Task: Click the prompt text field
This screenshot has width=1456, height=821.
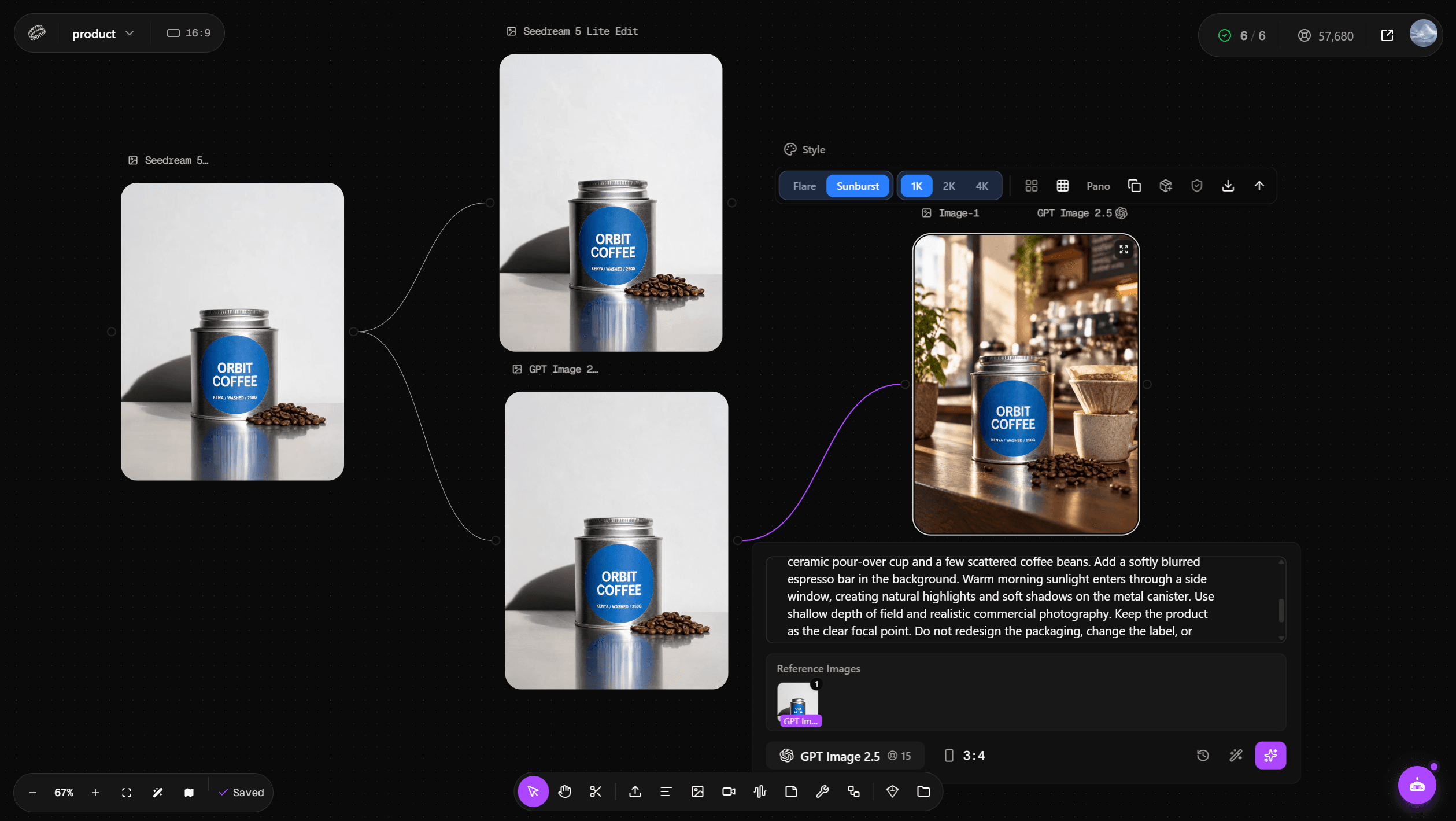Action: (1025, 599)
